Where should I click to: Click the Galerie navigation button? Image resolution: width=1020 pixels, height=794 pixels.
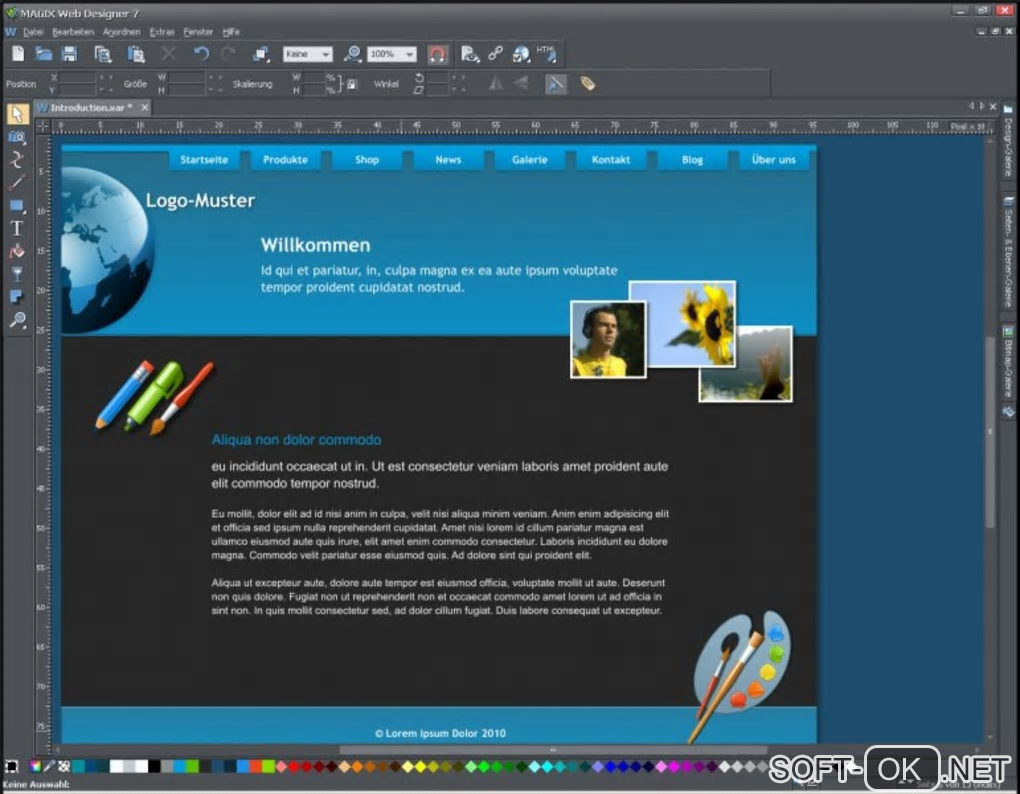(530, 159)
